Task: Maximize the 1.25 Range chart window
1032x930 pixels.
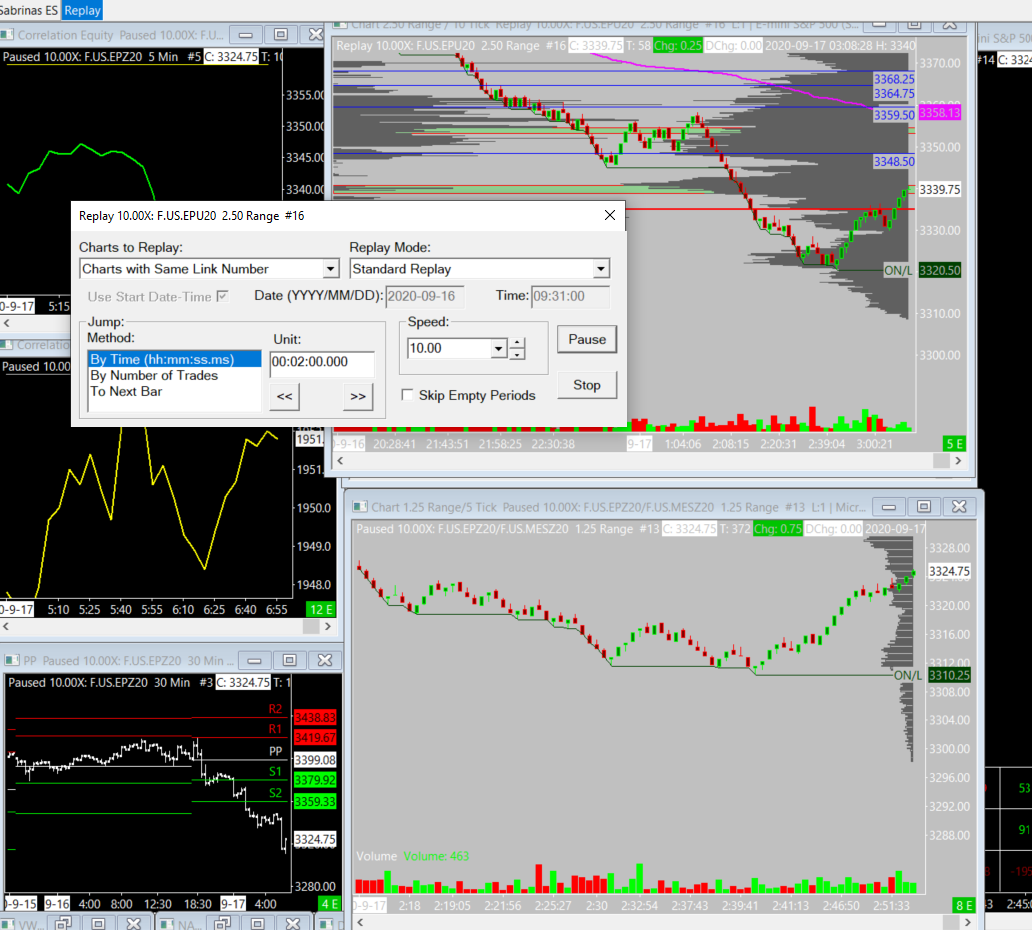Action: [x=924, y=507]
